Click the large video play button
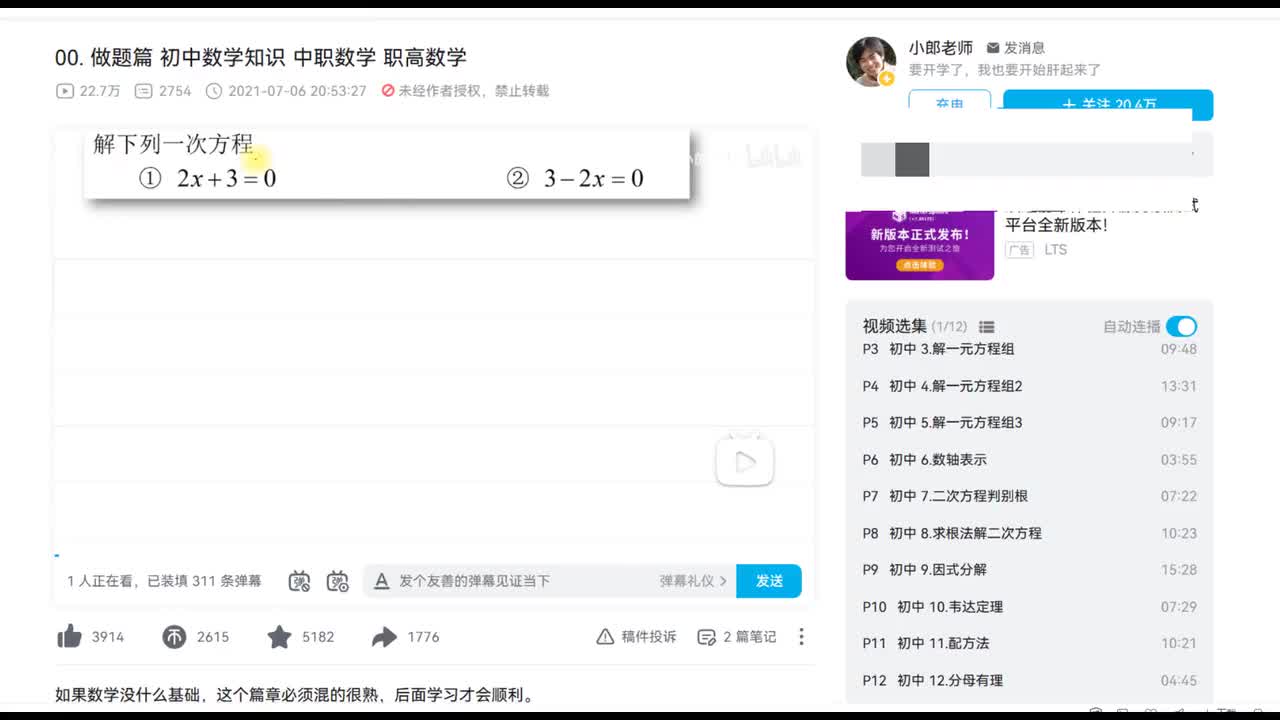 click(745, 461)
